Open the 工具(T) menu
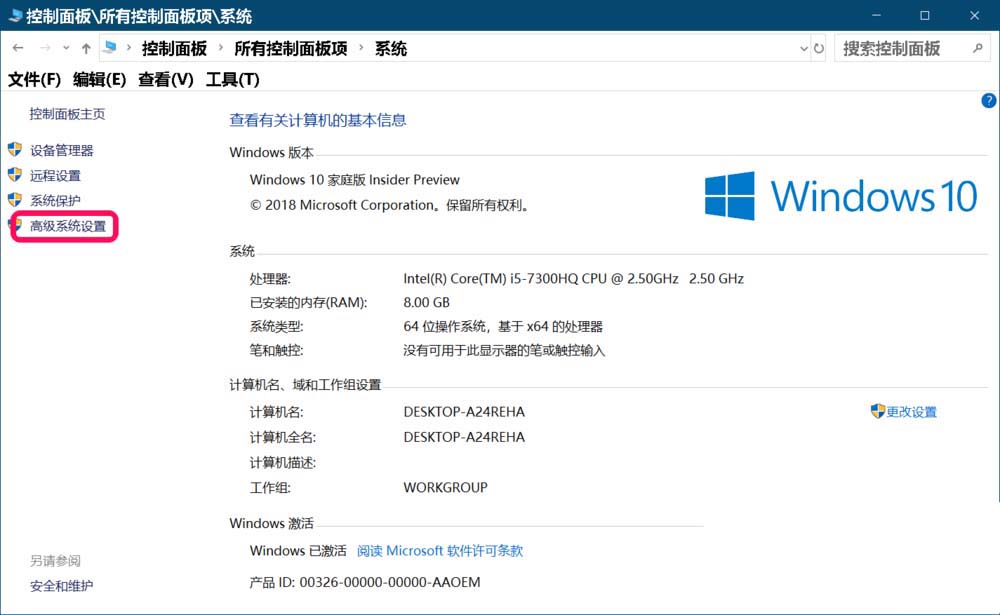1000x615 pixels. pos(233,80)
